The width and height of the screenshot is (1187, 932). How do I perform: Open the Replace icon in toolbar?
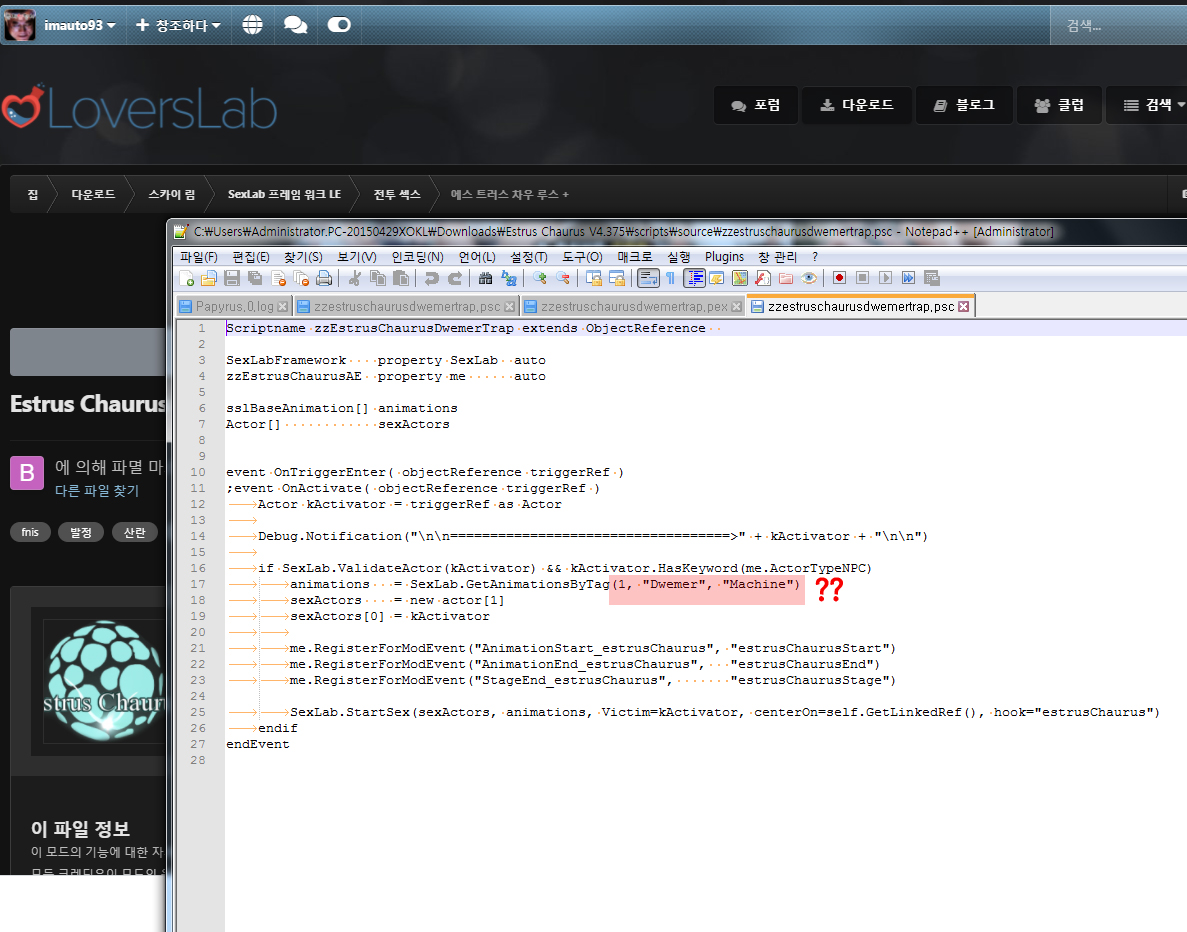[x=509, y=279]
